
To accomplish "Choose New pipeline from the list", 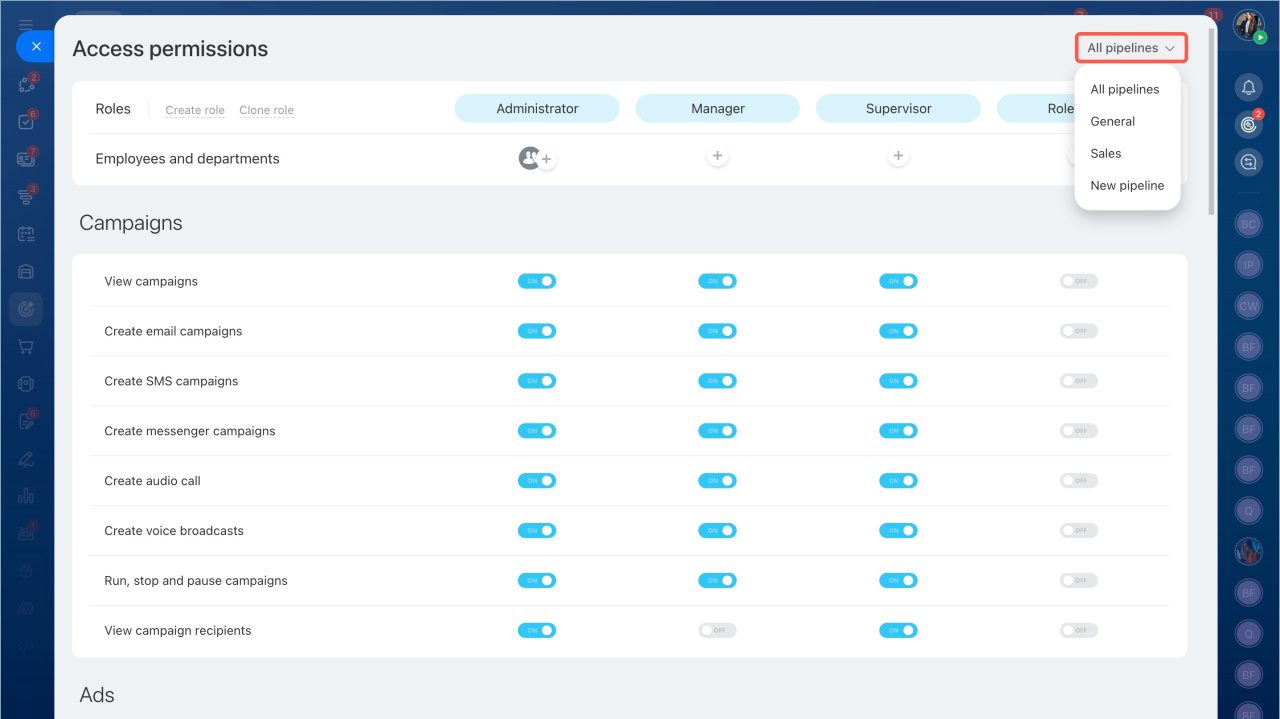I will (1127, 185).
